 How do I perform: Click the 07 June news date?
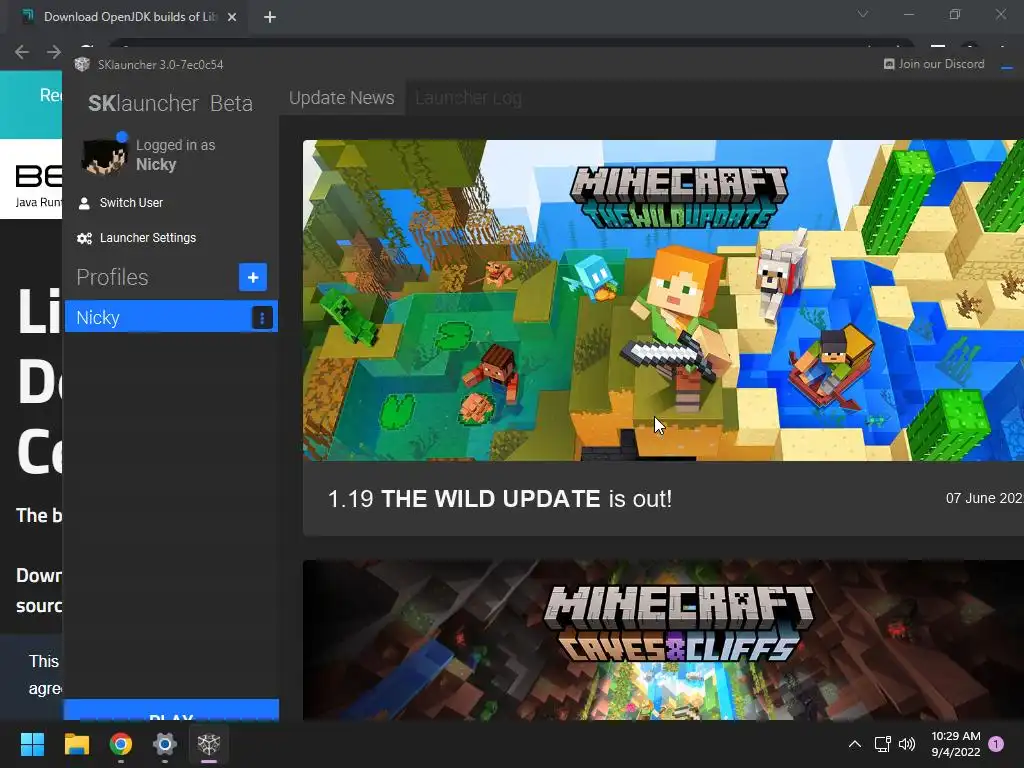[x=984, y=498]
